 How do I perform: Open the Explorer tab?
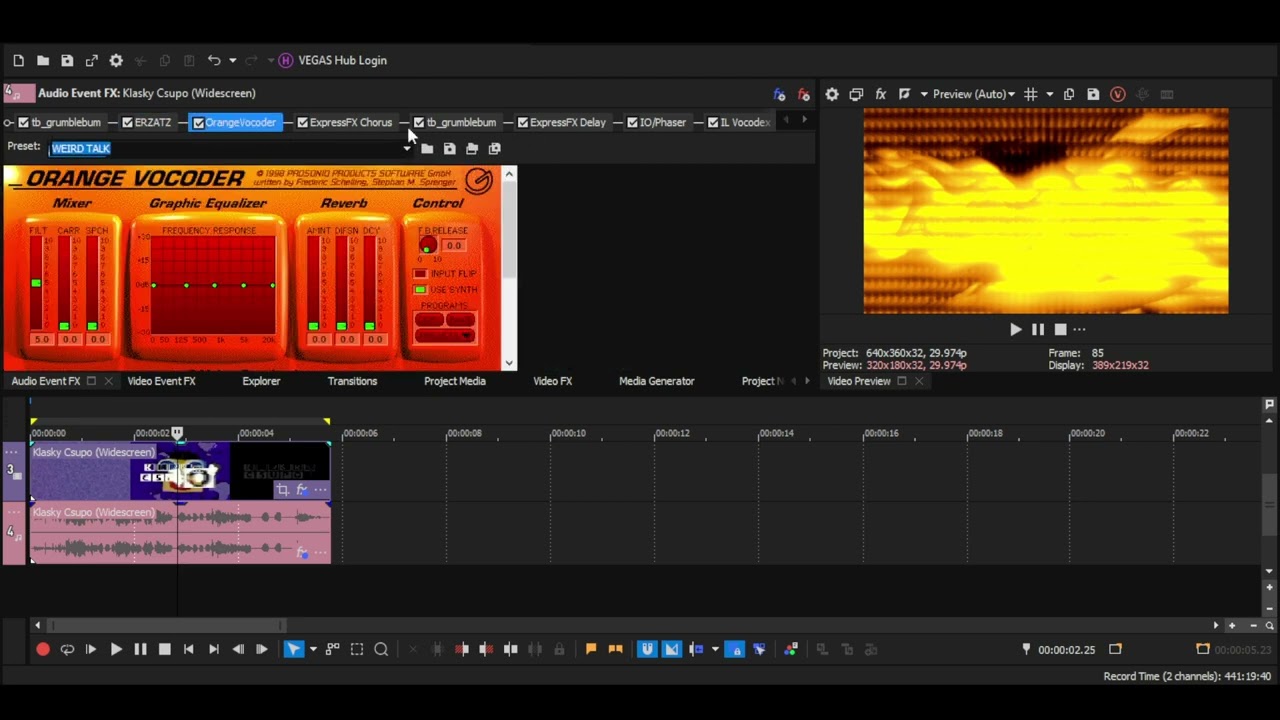[261, 381]
